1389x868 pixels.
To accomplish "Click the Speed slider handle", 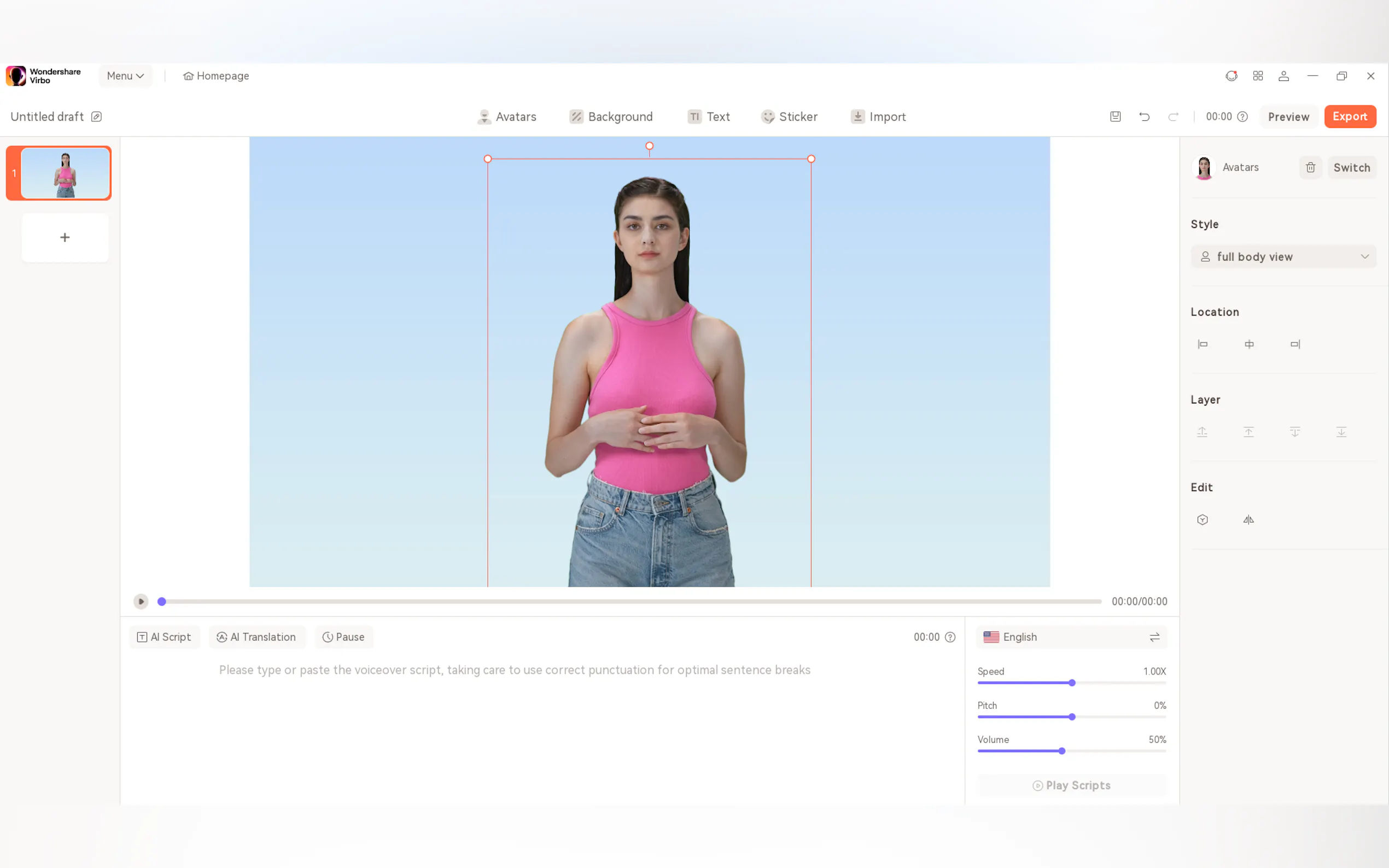I will [x=1071, y=683].
